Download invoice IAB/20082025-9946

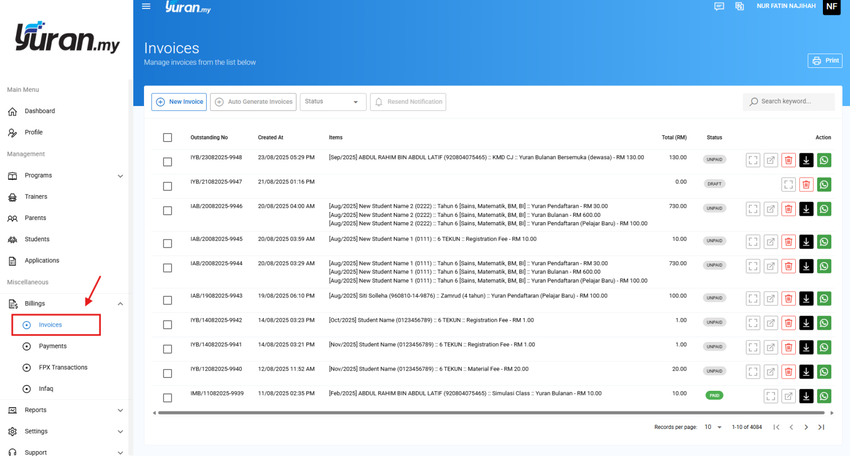pyautogui.click(x=806, y=209)
